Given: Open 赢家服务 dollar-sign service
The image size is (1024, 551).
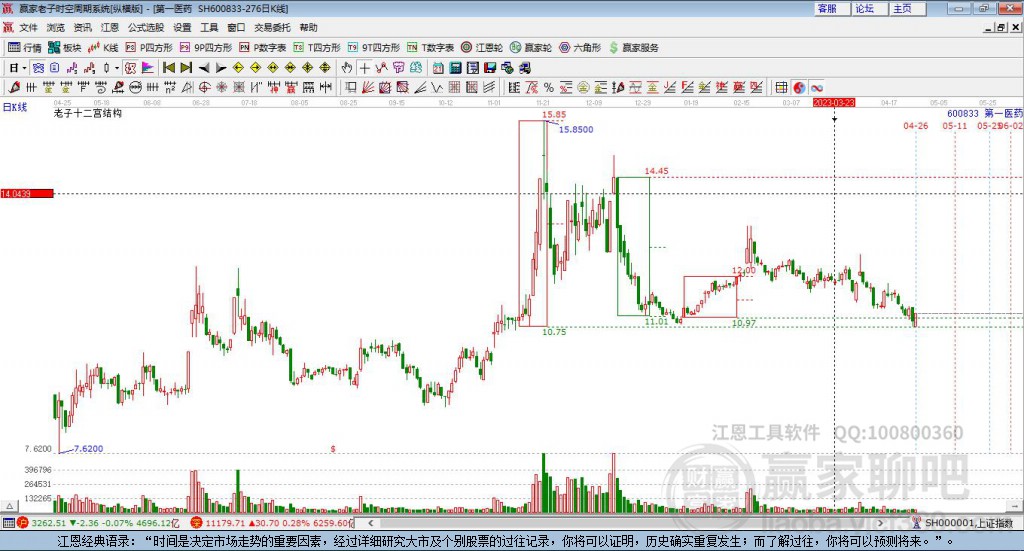Looking at the screenshot, I should point(633,48).
